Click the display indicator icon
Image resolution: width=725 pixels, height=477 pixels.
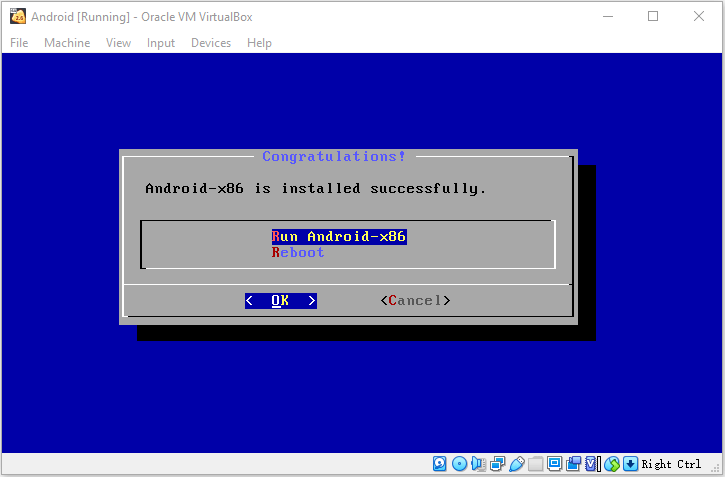554,463
